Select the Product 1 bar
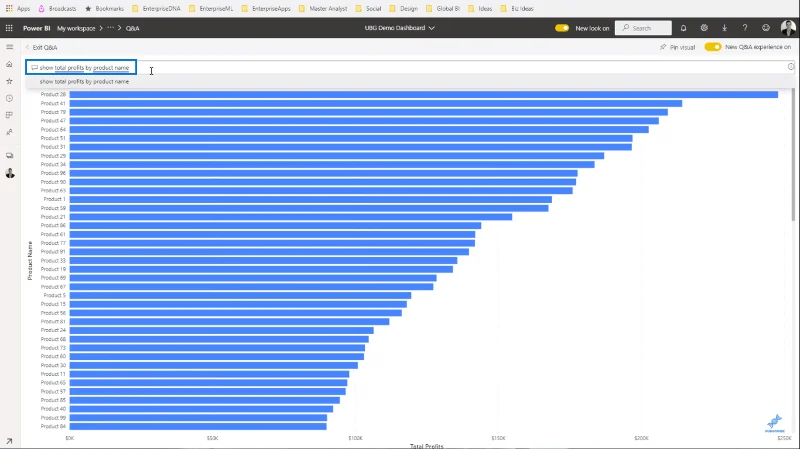800x449 pixels. coord(311,199)
